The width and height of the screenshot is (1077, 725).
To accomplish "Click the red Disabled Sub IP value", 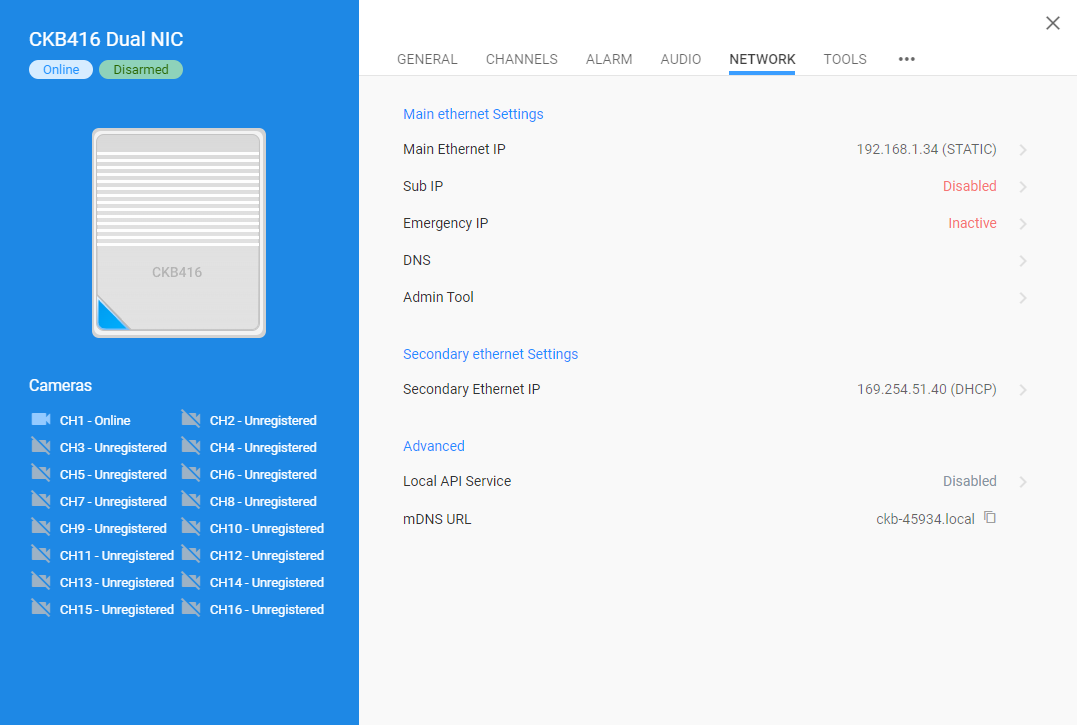I will [969, 186].
